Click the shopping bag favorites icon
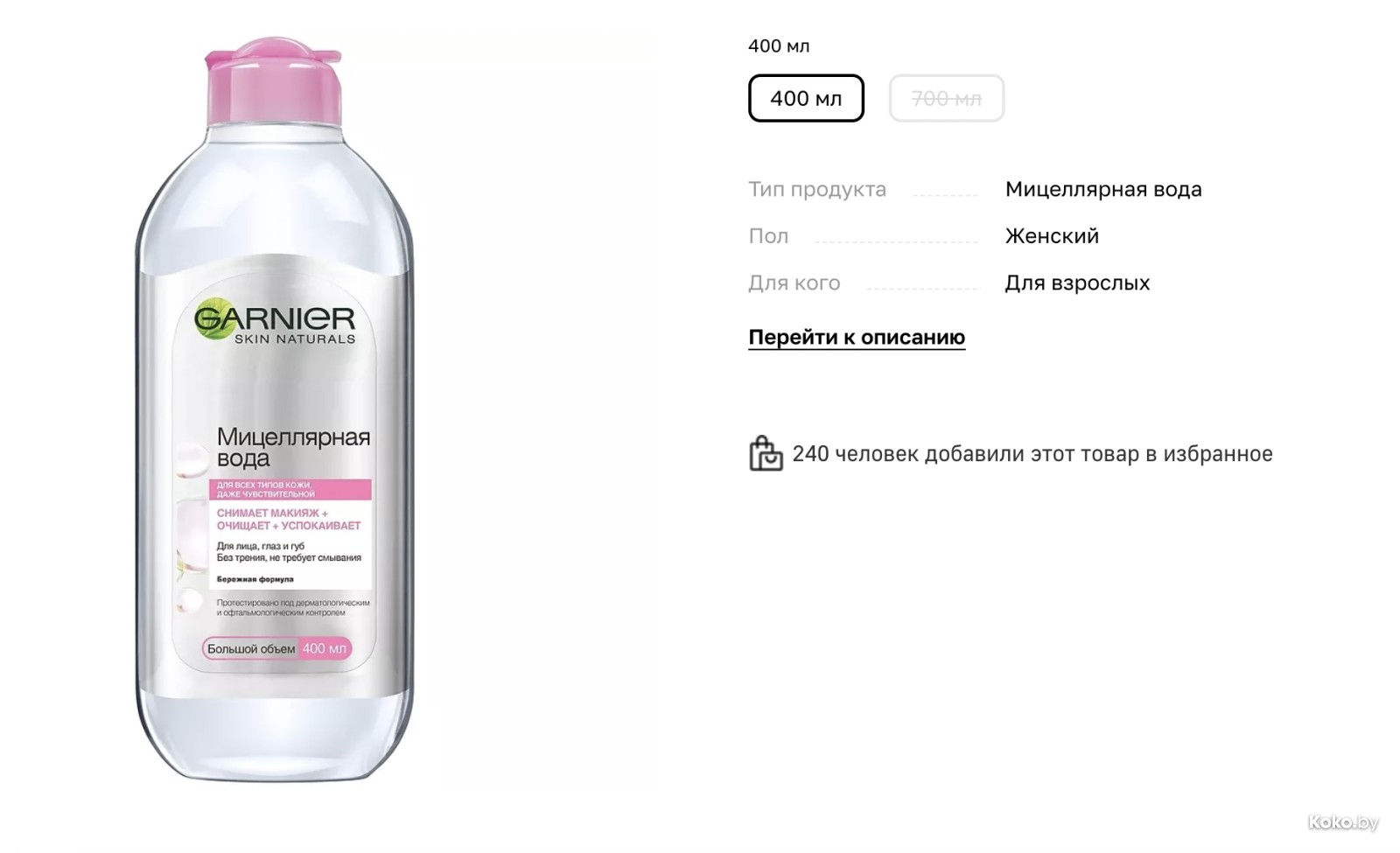Image resolution: width=1400 pixels, height=853 pixels. (x=766, y=453)
